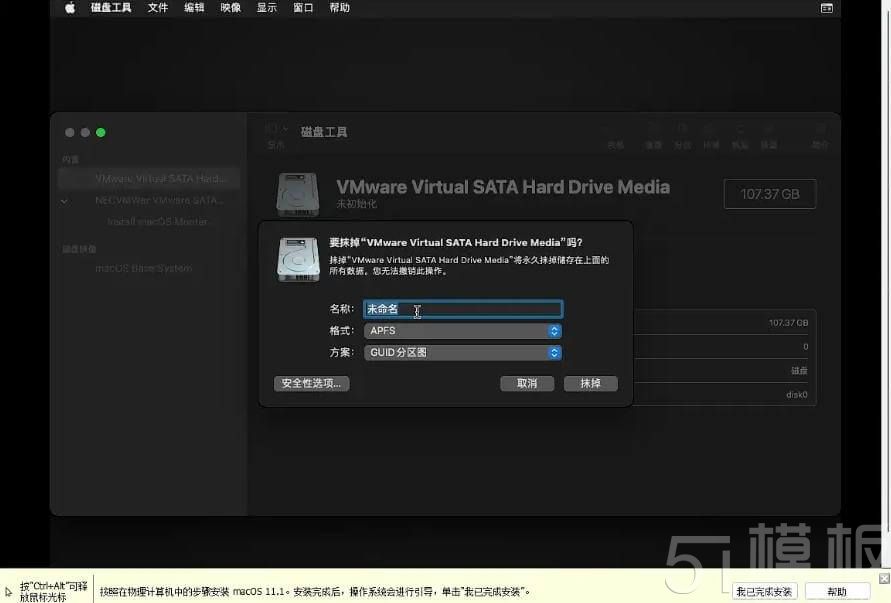Viewport: 891px width, 603px height.
Task: Cancel the erase dialog with 取消
Action: pos(527,382)
